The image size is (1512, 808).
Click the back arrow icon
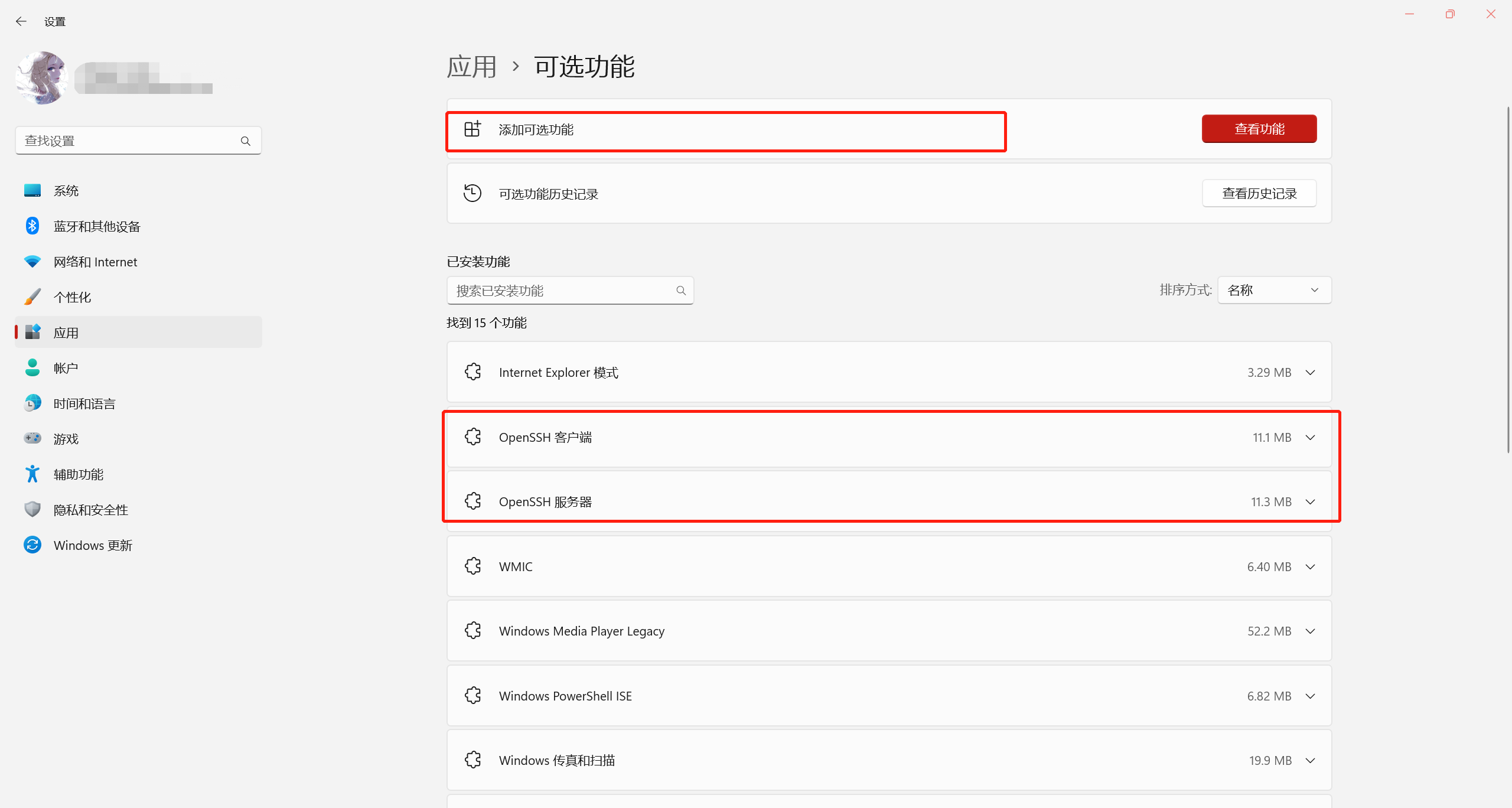21,21
